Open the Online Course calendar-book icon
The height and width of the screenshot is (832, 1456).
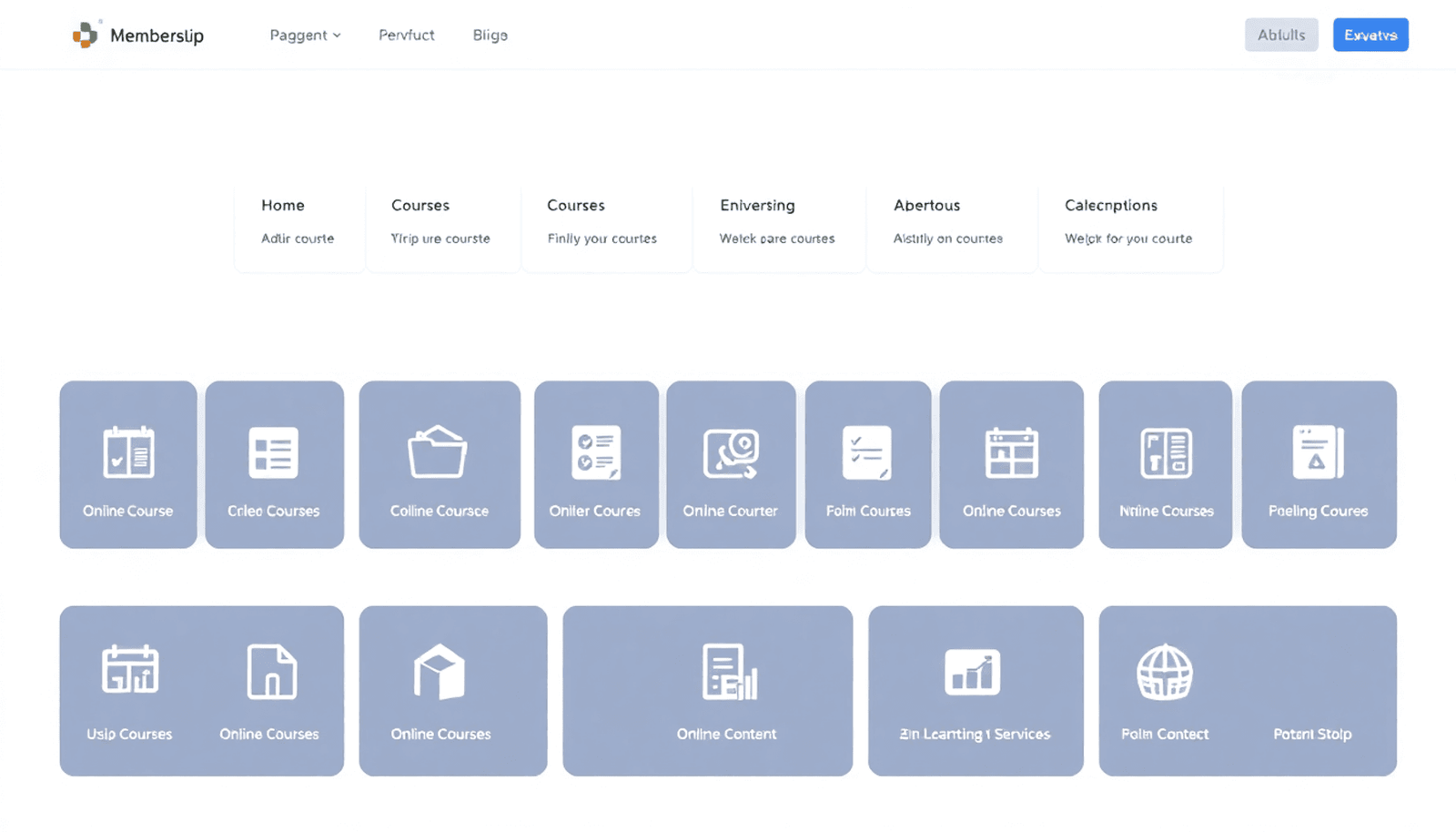pyautogui.click(x=128, y=452)
